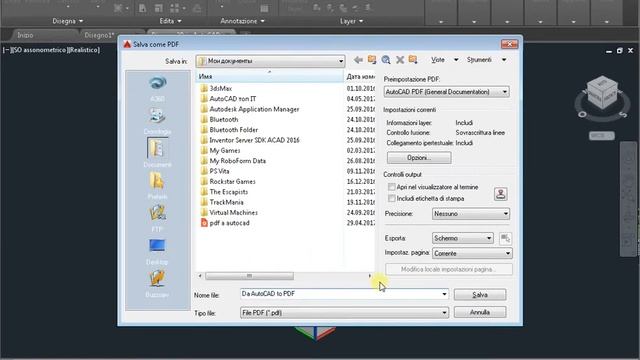Select the 3dsMax folder
This screenshot has height=360, width=640.
click(x=216, y=89)
